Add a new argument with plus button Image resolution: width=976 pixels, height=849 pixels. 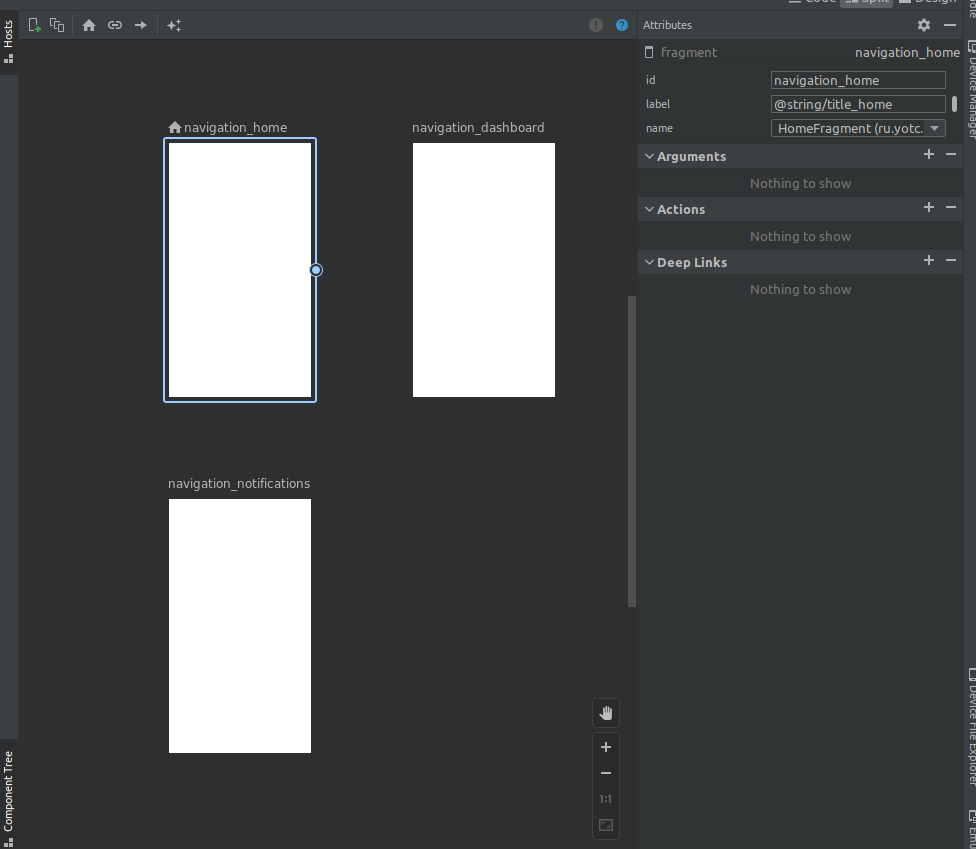(928, 155)
